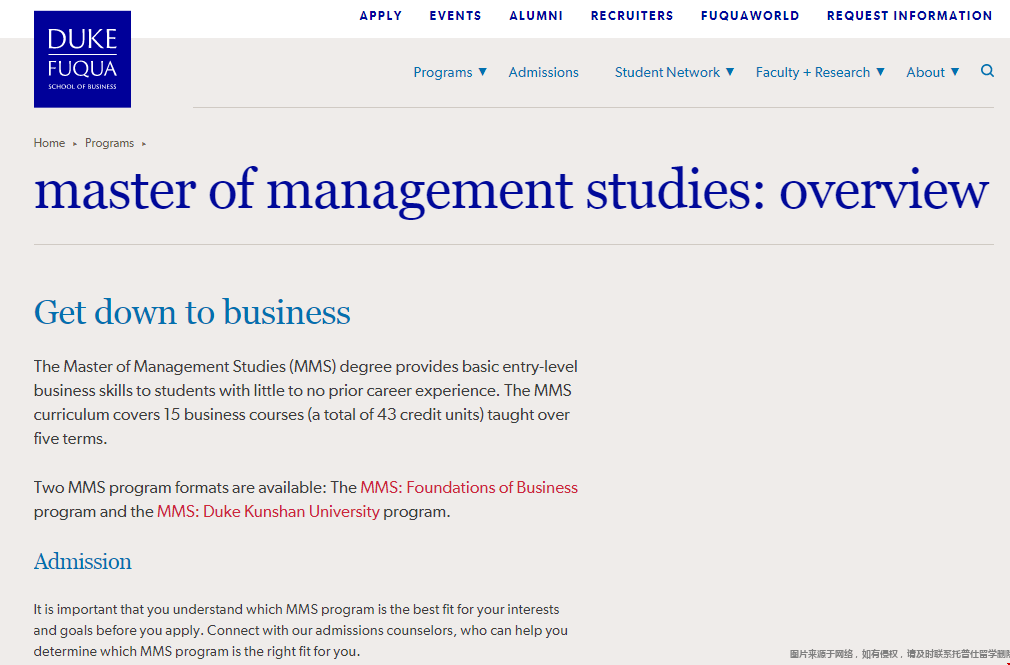
Task: Click REQUEST INFORMATION in the top bar
Action: tap(910, 15)
